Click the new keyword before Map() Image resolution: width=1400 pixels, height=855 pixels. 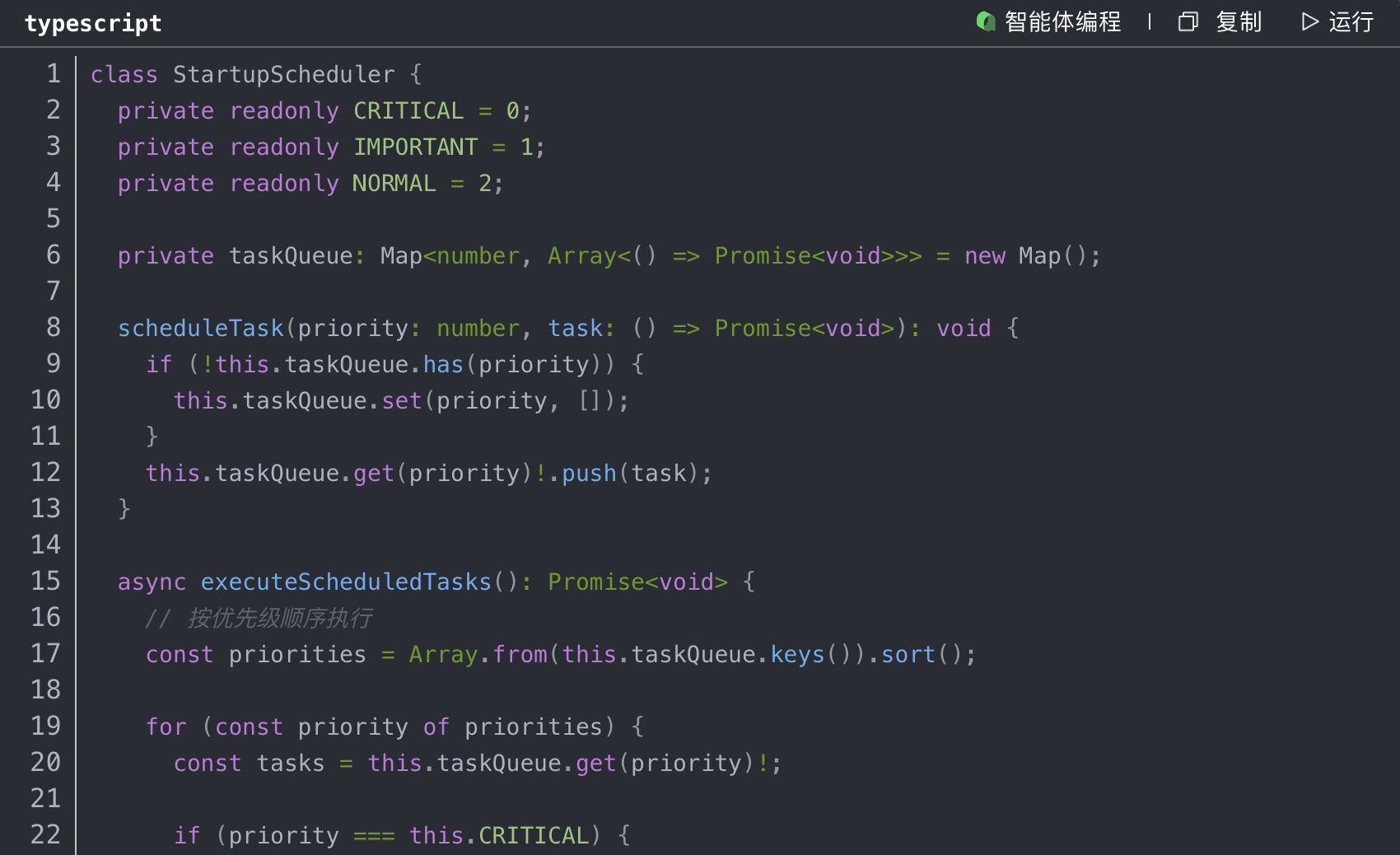(985, 256)
